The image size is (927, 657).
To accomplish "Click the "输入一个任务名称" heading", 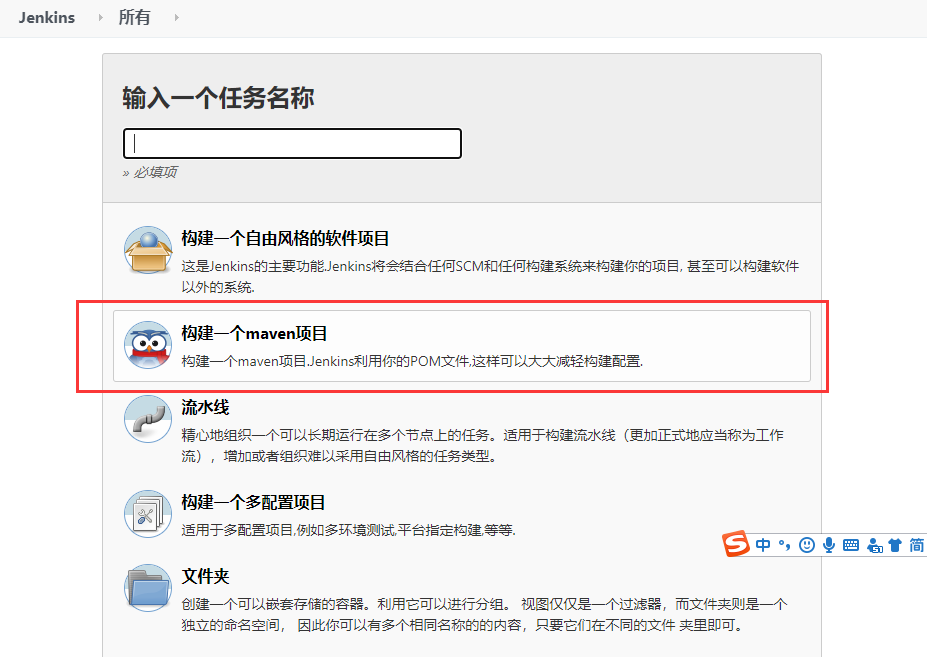I will pyautogui.click(x=218, y=98).
